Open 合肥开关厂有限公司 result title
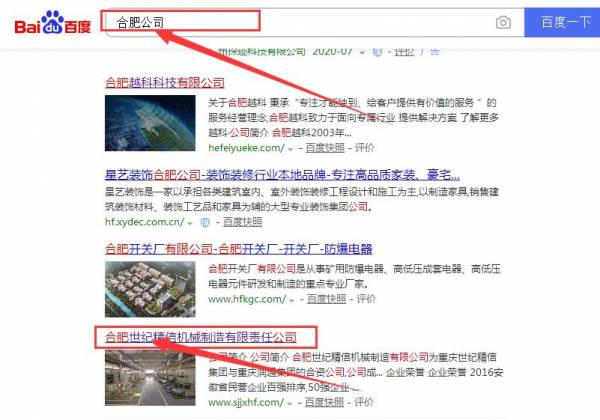This screenshot has width=600, height=420. 238,249
